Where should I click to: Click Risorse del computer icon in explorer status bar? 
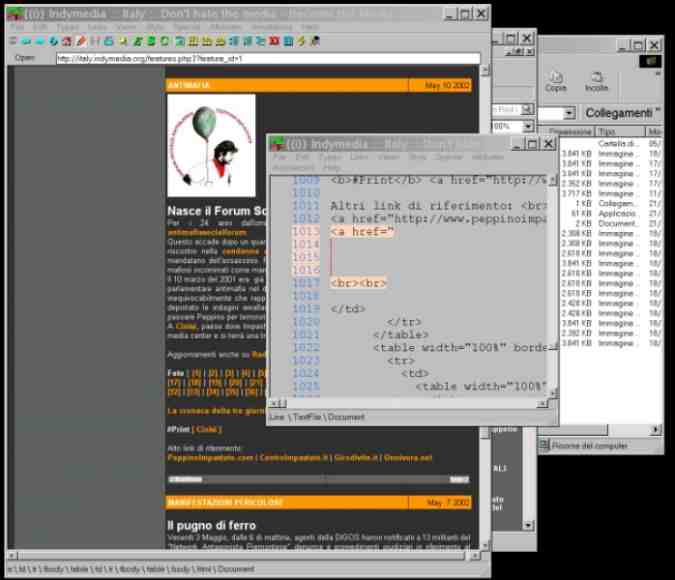tap(545, 445)
